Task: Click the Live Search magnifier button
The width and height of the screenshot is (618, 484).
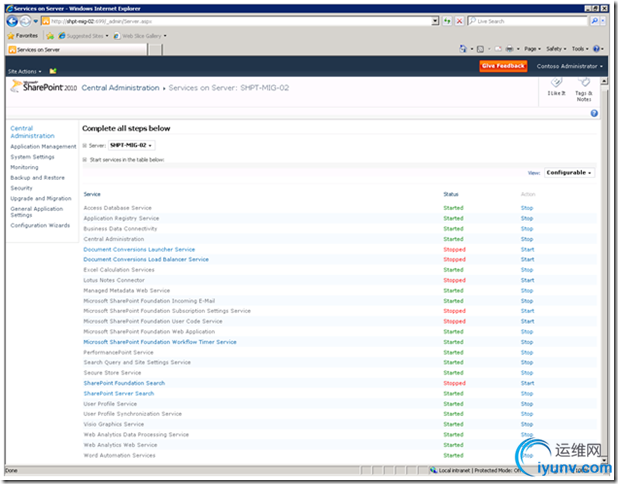Action: click(x=594, y=21)
